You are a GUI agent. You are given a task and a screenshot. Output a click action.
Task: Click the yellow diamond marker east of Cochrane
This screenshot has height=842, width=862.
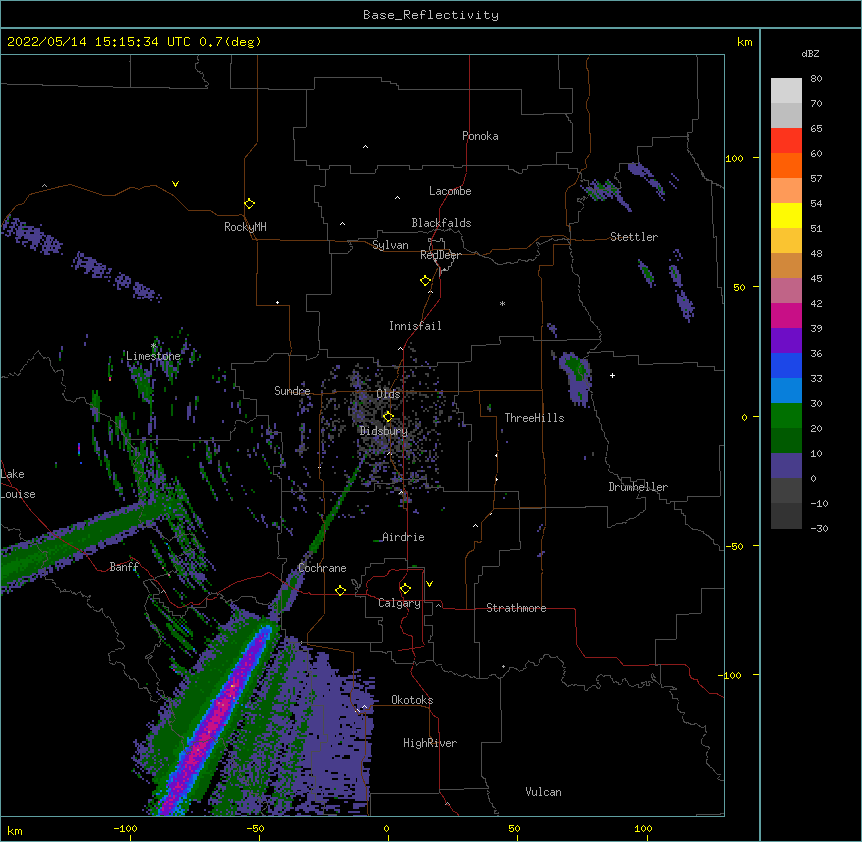pyautogui.click(x=340, y=590)
